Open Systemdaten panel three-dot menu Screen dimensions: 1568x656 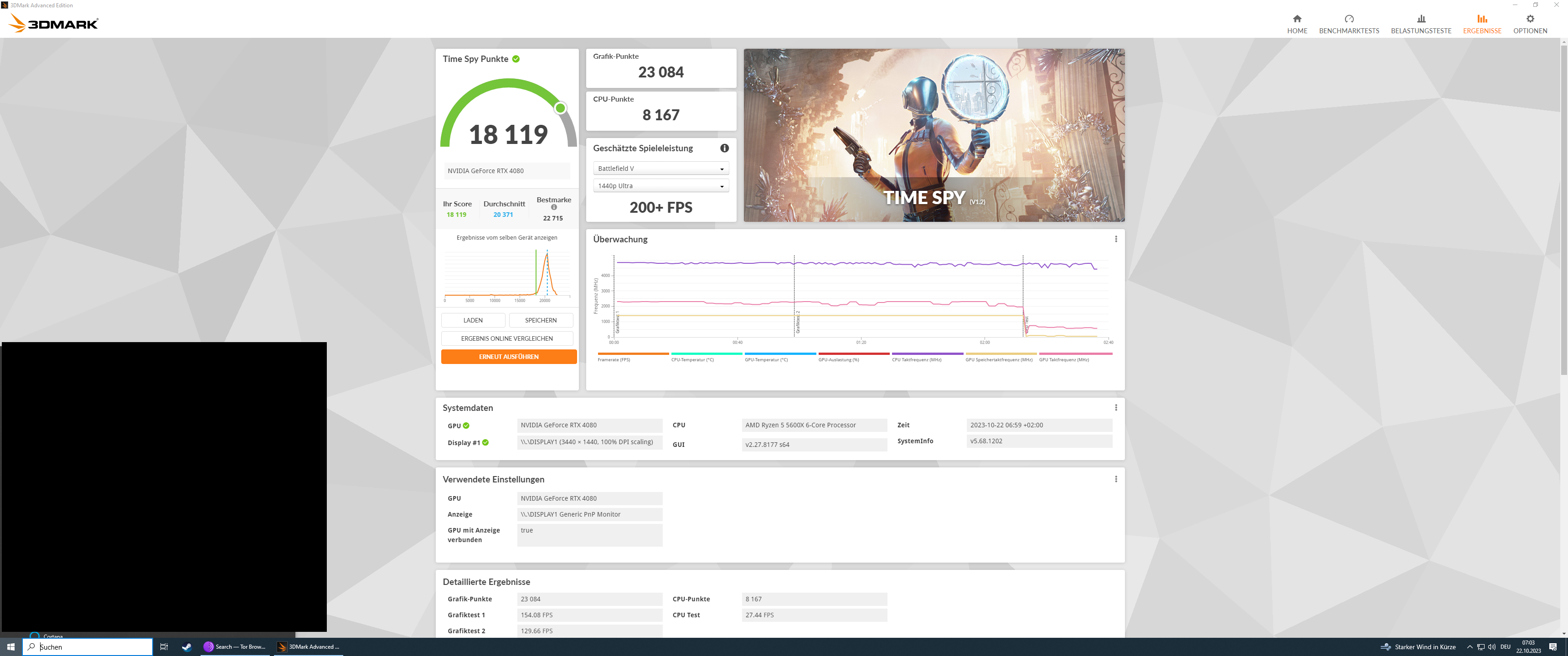(1116, 408)
